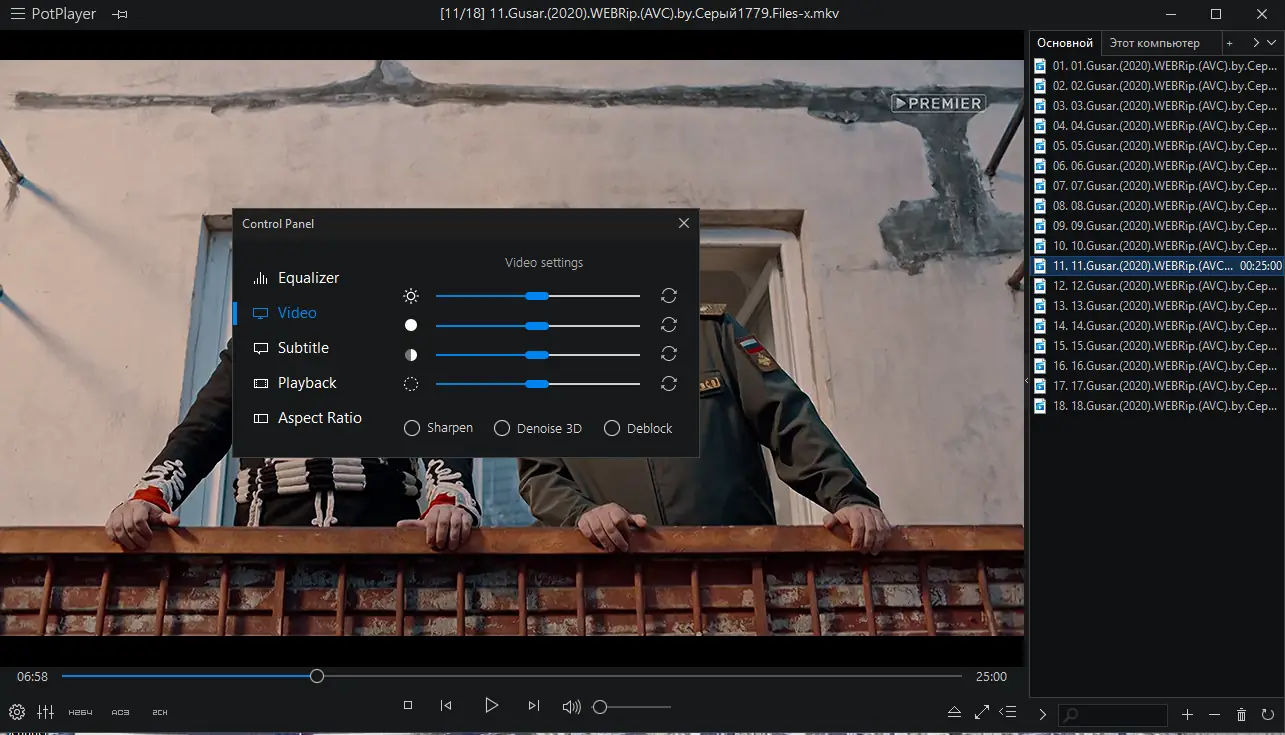
Task: Turn on the Deblock option
Action: [612, 428]
